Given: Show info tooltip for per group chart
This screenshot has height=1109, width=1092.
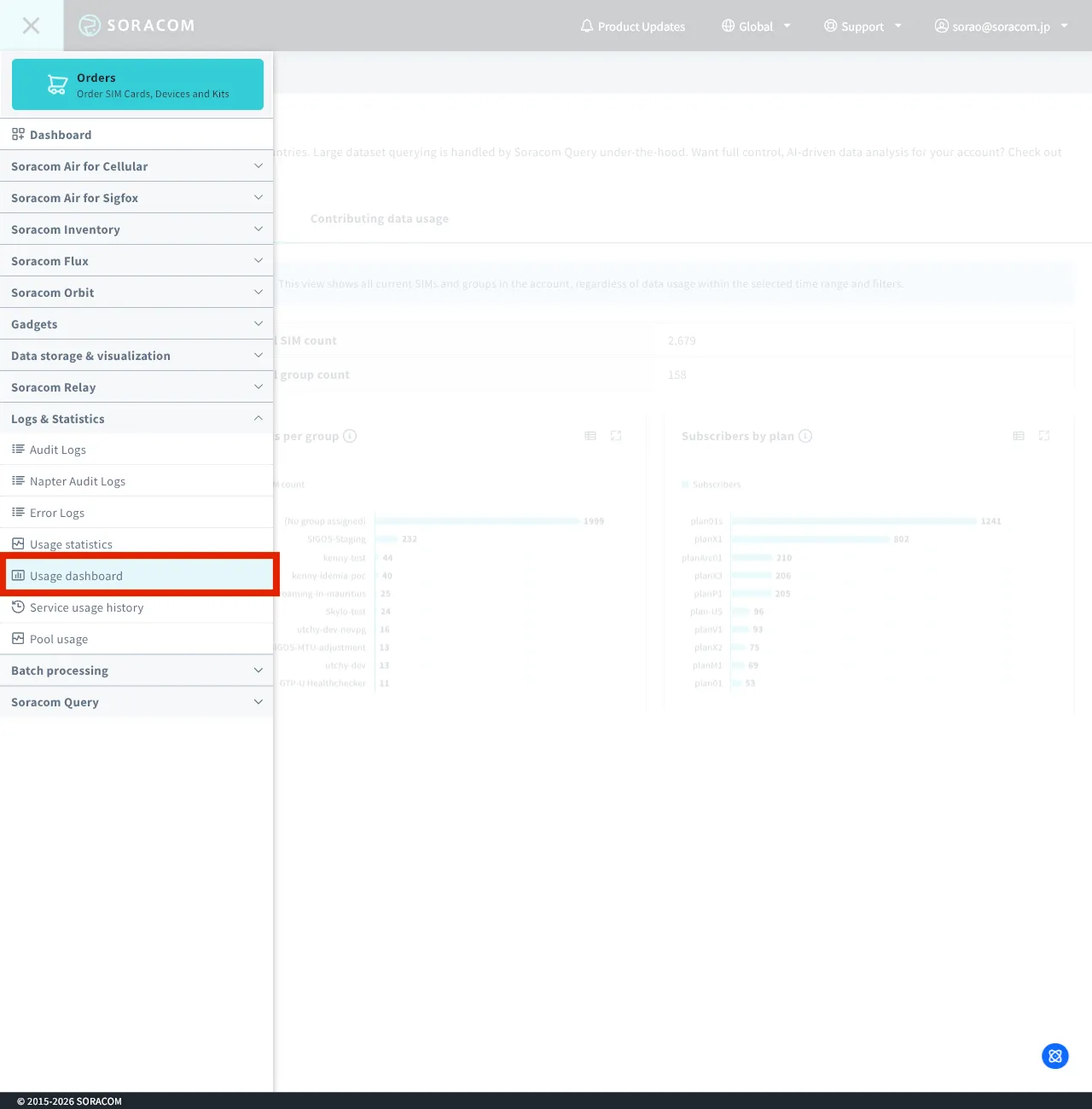Looking at the screenshot, I should pyautogui.click(x=350, y=436).
